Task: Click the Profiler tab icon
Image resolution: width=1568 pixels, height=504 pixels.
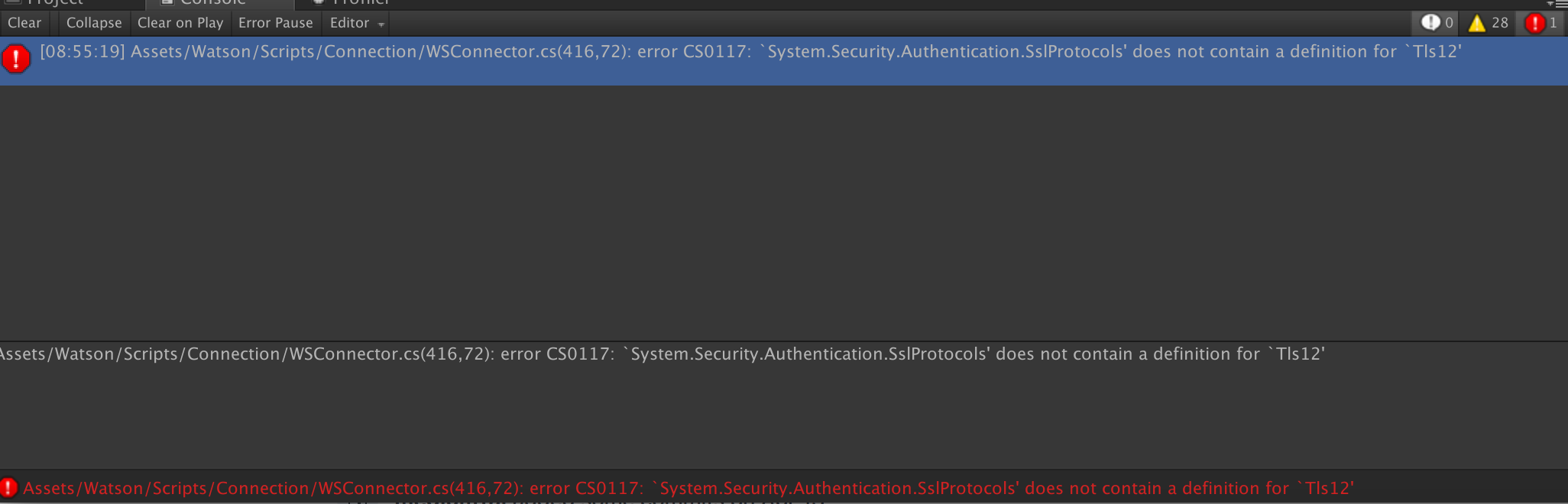Action: (318, 2)
